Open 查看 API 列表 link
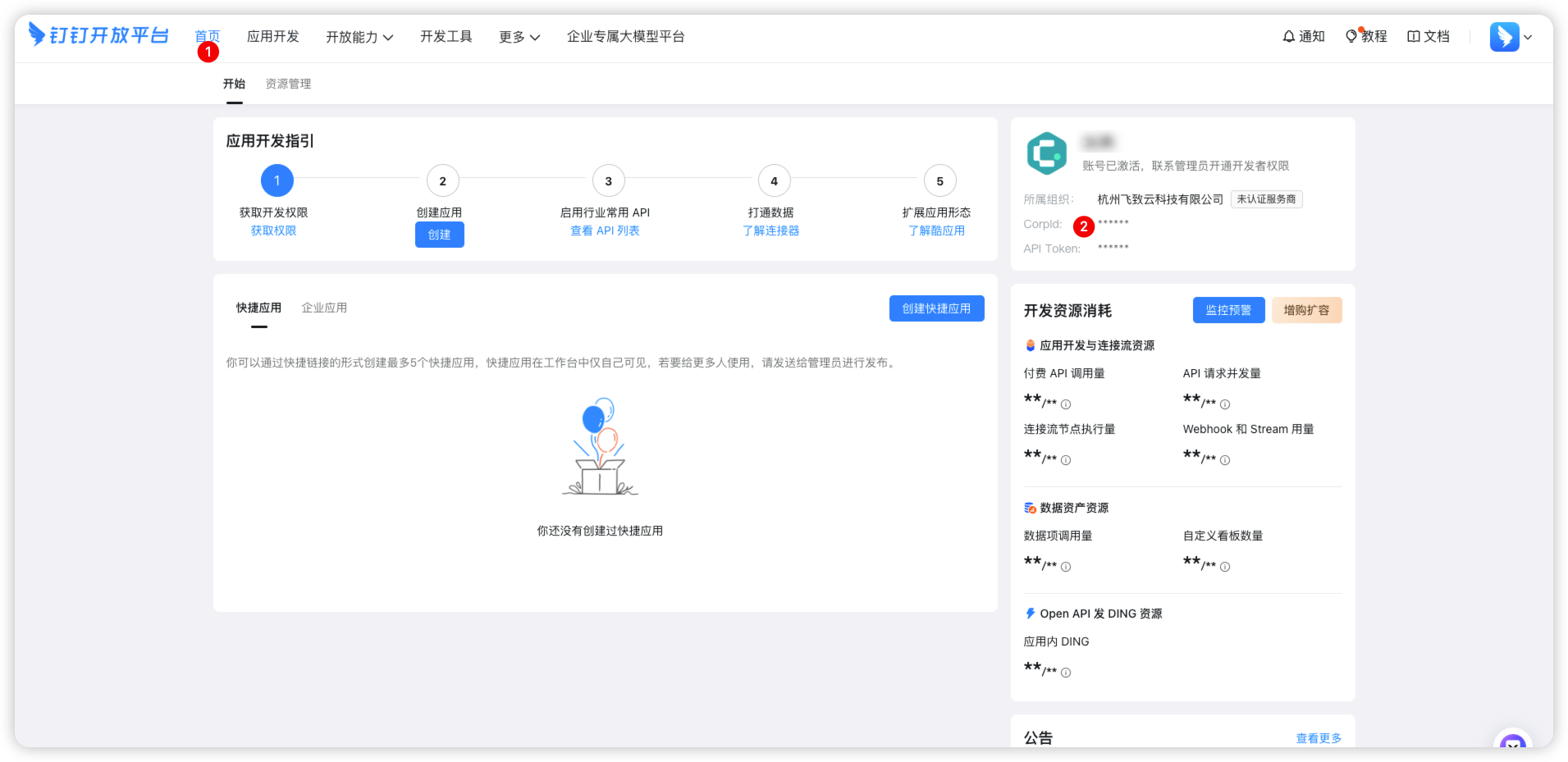Image resolution: width=1568 pixels, height=762 pixels. (606, 230)
